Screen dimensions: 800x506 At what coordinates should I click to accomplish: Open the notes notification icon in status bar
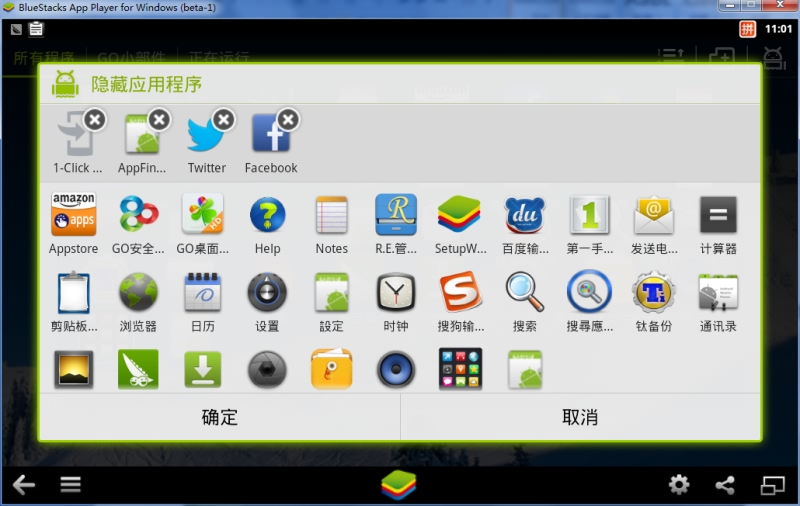(x=36, y=29)
